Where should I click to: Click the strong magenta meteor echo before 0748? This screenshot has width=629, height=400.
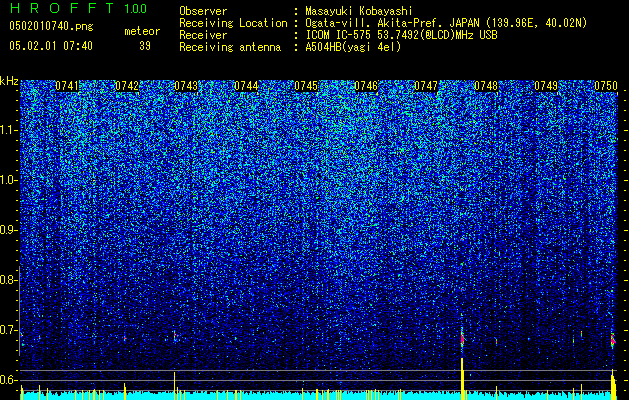(462, 339)
